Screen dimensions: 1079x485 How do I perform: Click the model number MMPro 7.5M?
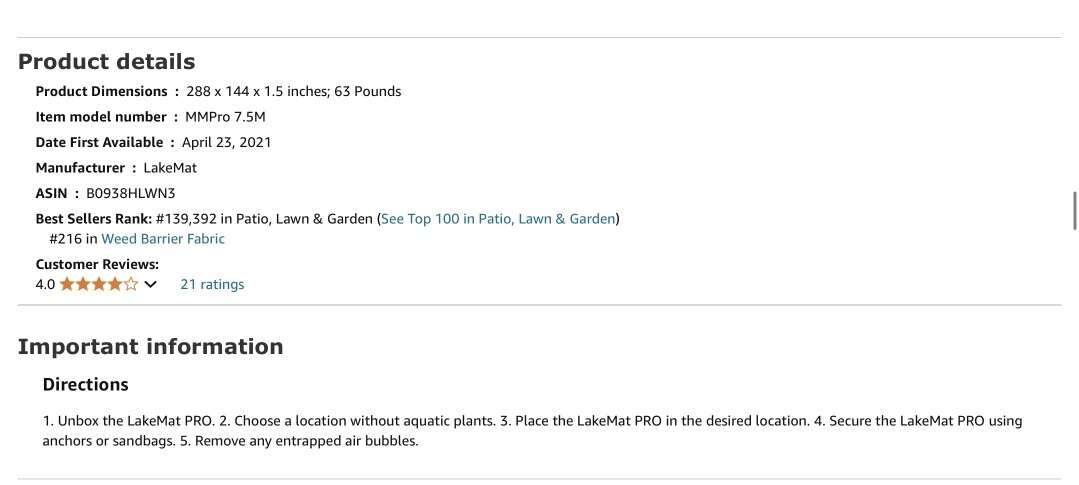coord(225,117)
